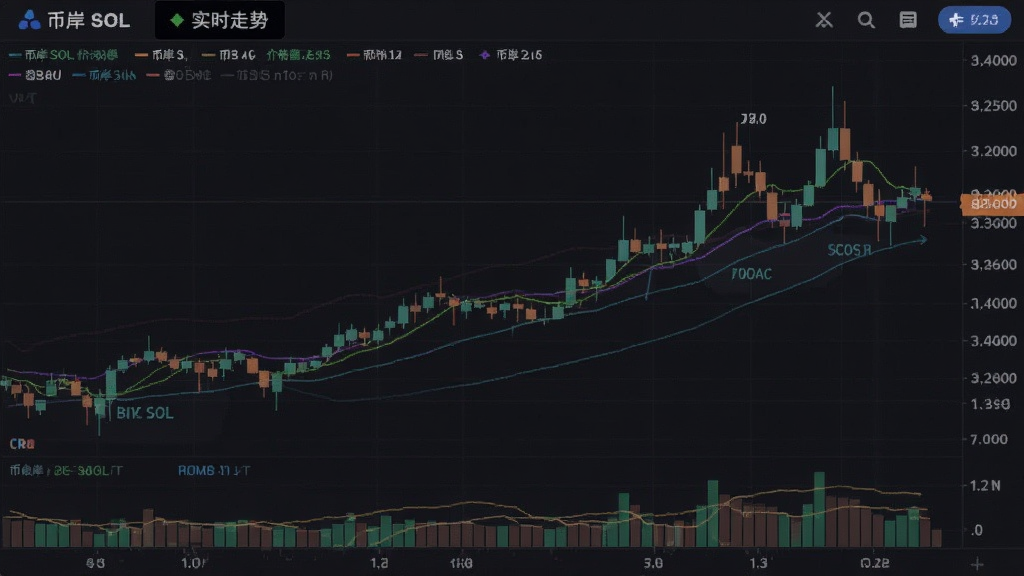The width and height of the screenshot is (1024, 576).
Task: Click the 3,2000 price axis label
Action: [x=993, y=151]
